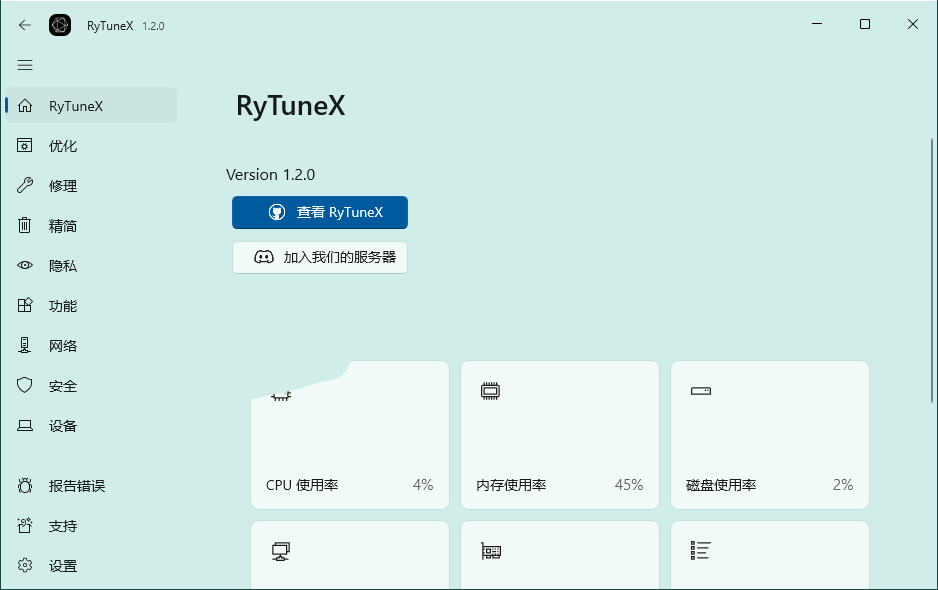
Task: Click the gift icon next to 支持
Action: (x=25, y=525)
